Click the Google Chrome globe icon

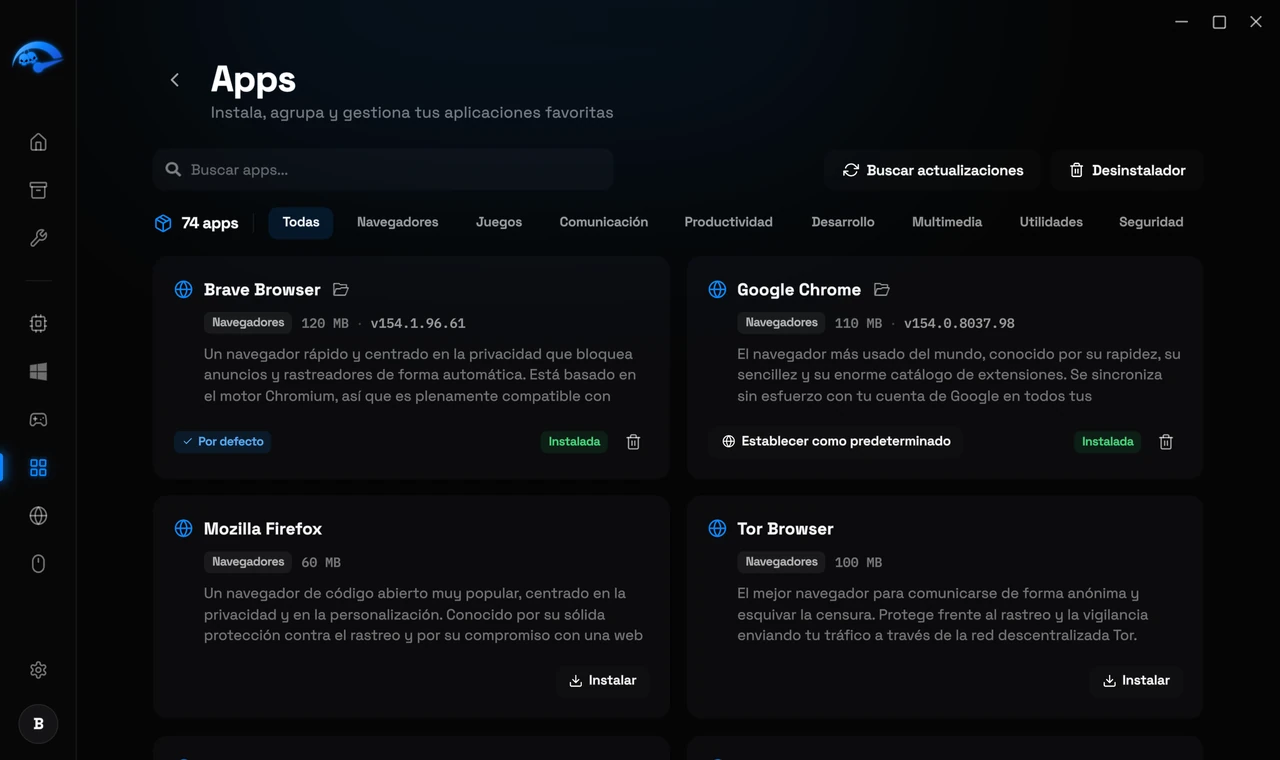tap(717, 289)
